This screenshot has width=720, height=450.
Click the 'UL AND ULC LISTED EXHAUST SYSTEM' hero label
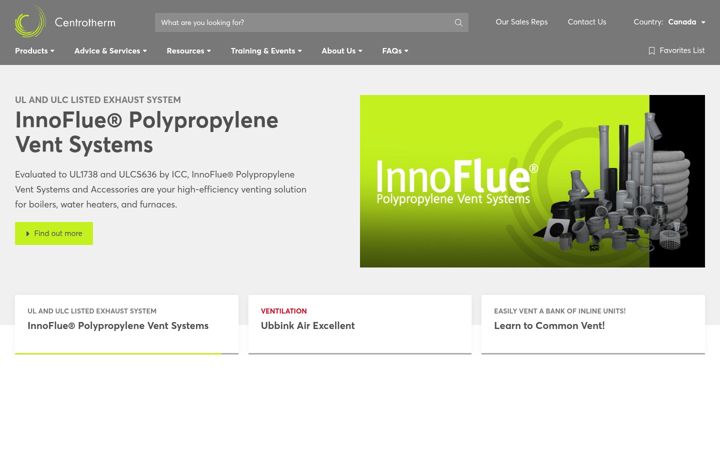click(98, 100)
